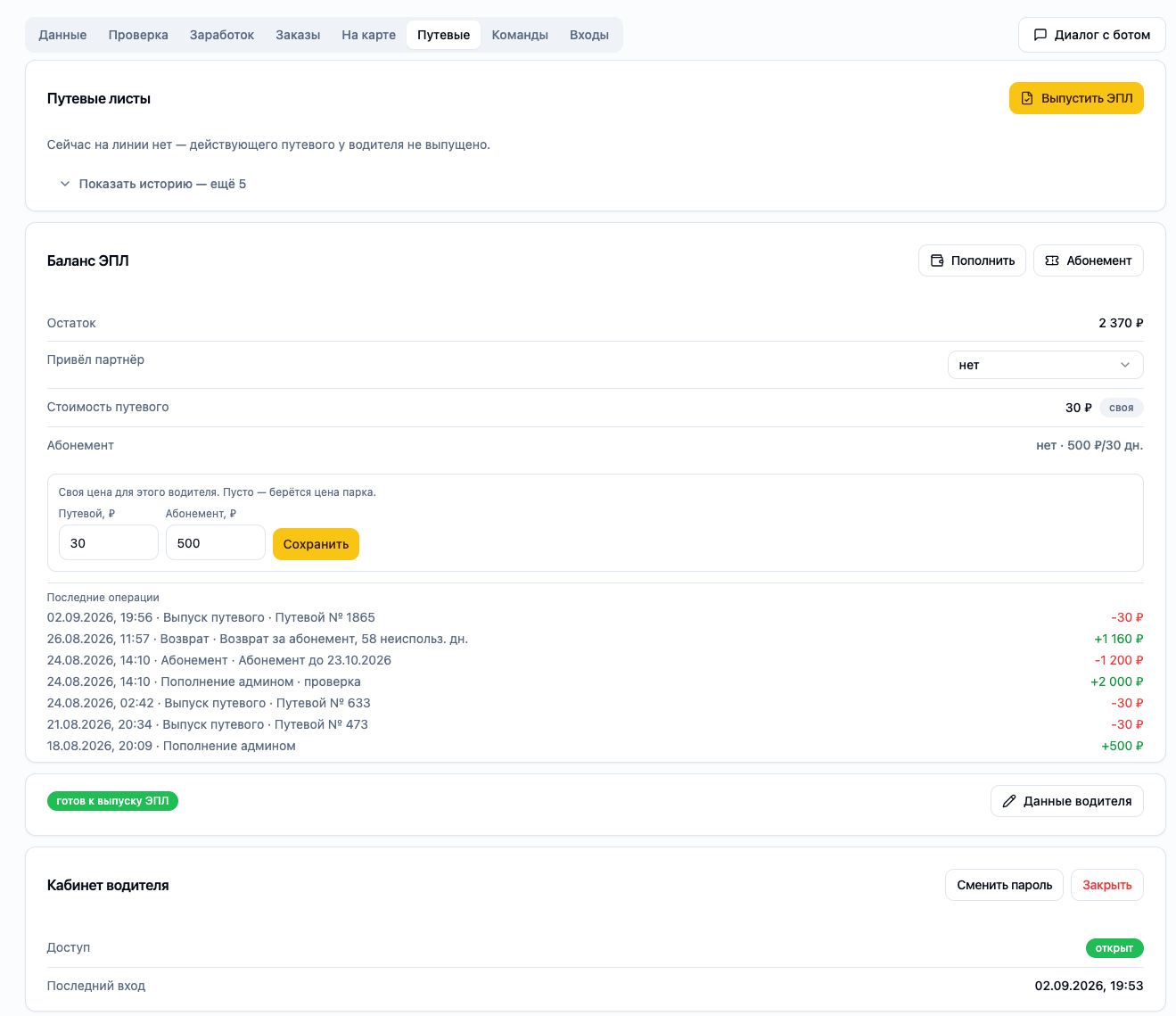Expand history chevron near Показать историю
Screen dimensions: 1176x1016
[x=65, y=184]
